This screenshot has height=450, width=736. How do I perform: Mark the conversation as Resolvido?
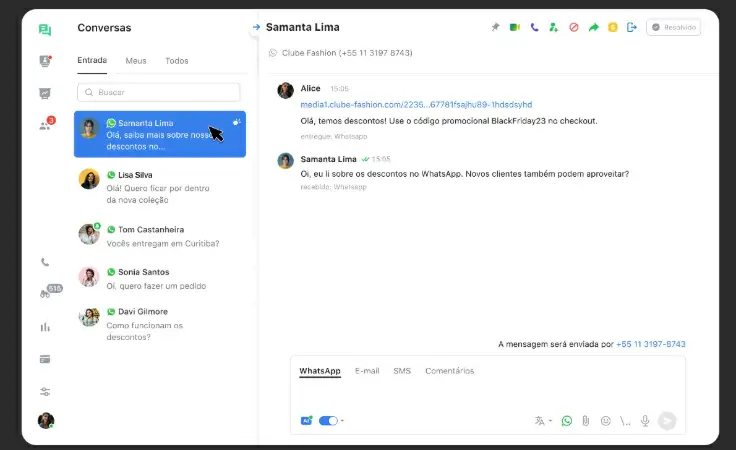tap(674, 27)
